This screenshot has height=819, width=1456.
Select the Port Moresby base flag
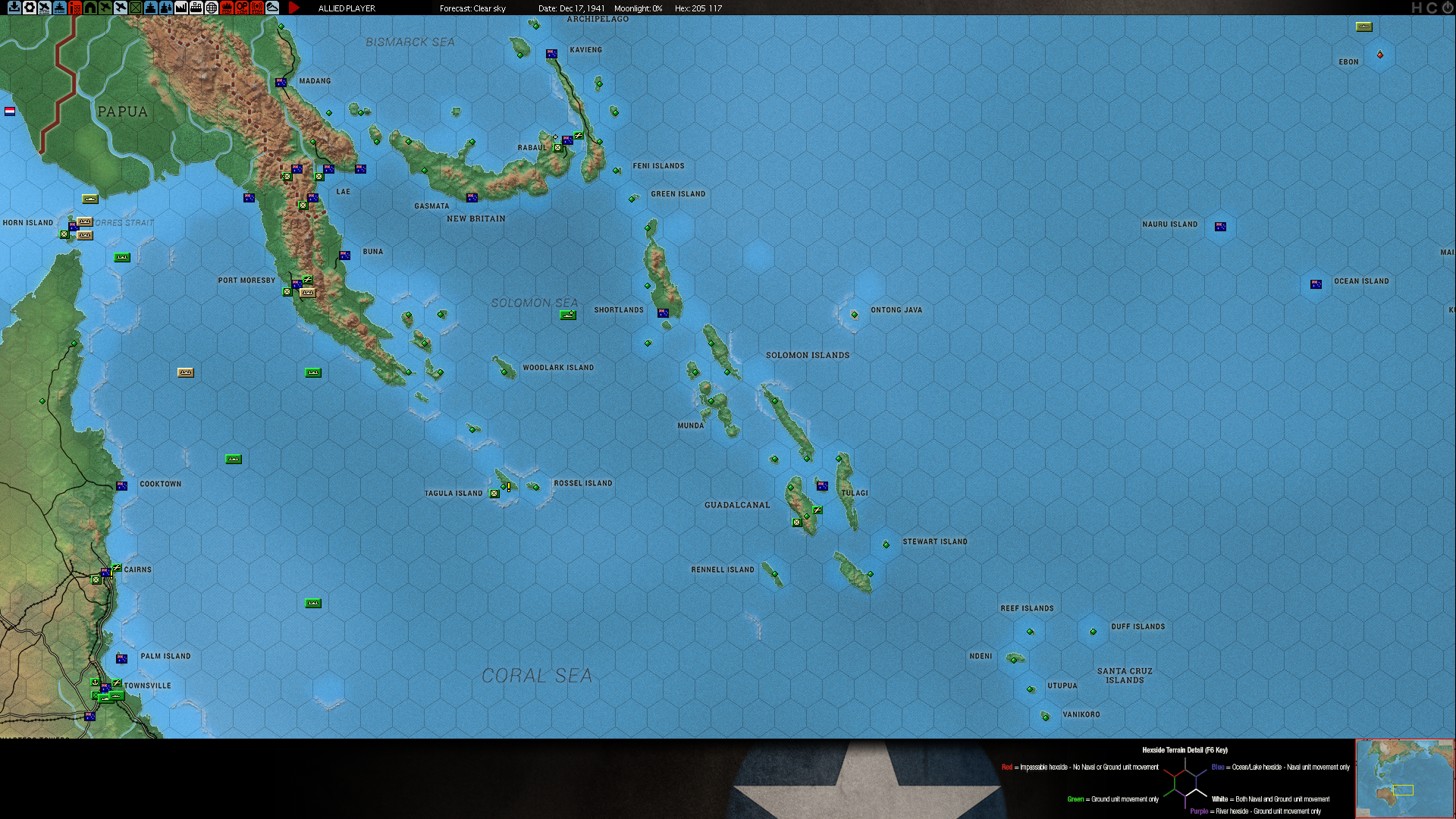tap(297, 284)
